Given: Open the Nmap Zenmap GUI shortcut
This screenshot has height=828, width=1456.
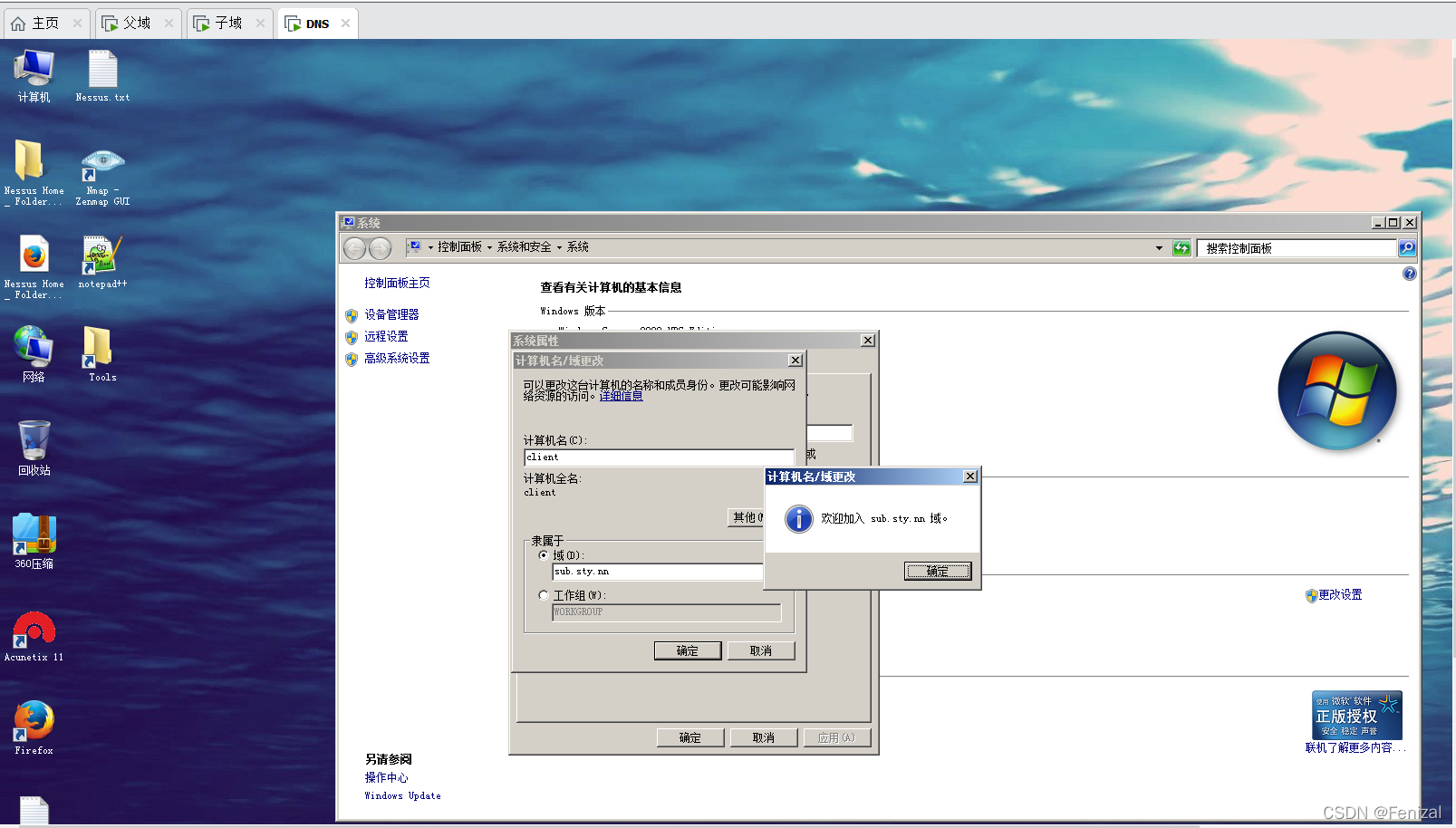Looking at the screenshot, I should click(102, 176).
